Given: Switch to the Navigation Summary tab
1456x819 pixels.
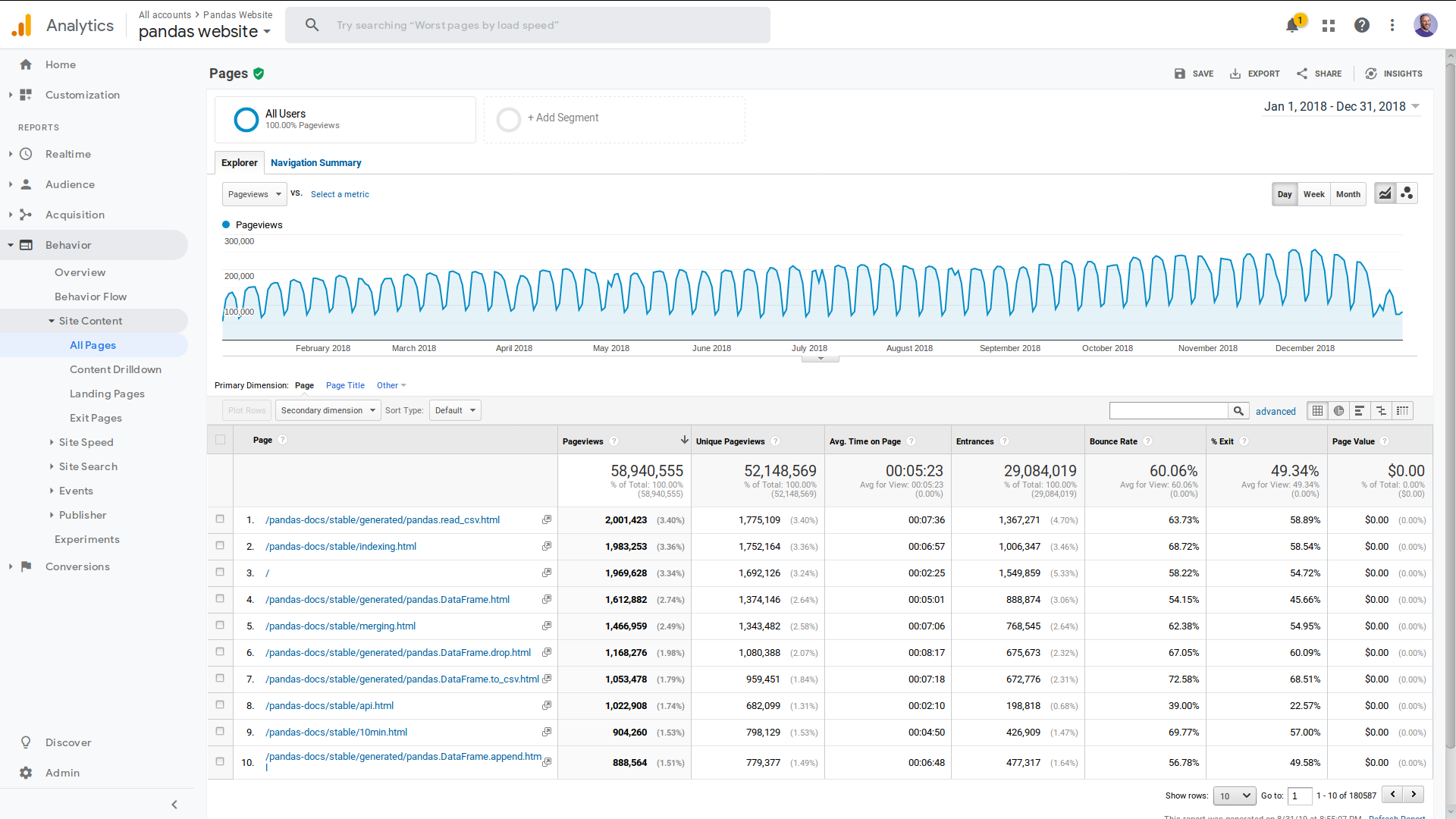Looking at the screenshot, I should (315, 162).
